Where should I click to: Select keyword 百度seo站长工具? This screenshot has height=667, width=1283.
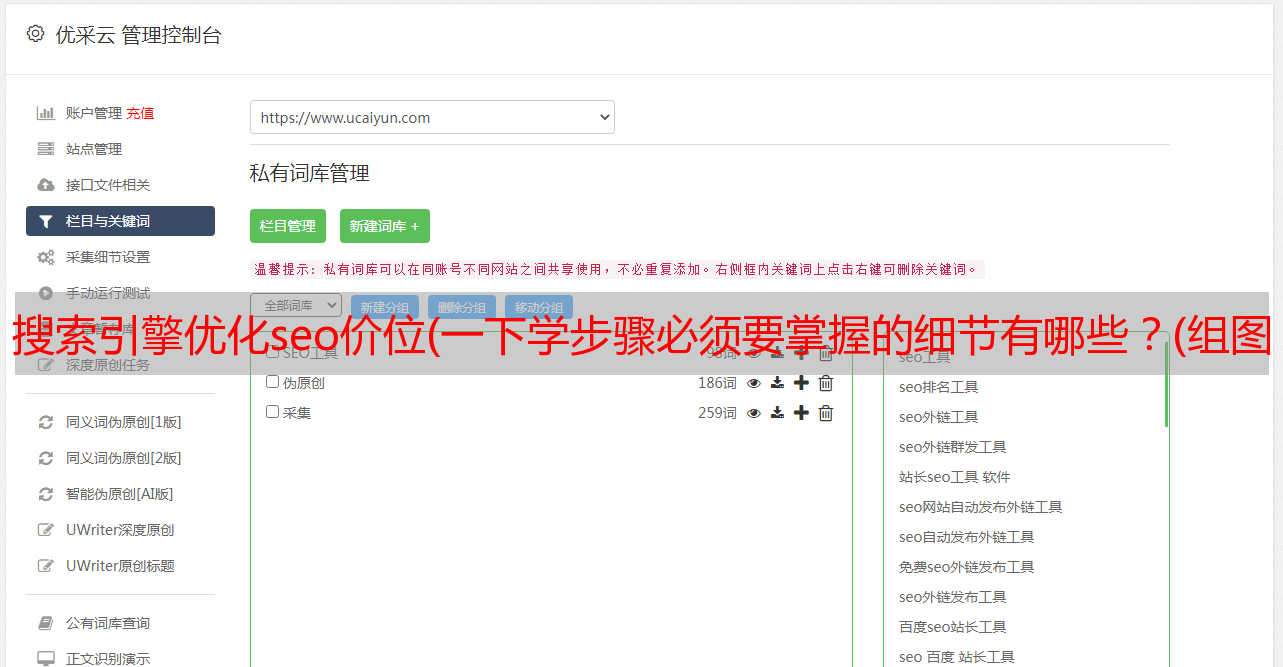click(952, 627)
